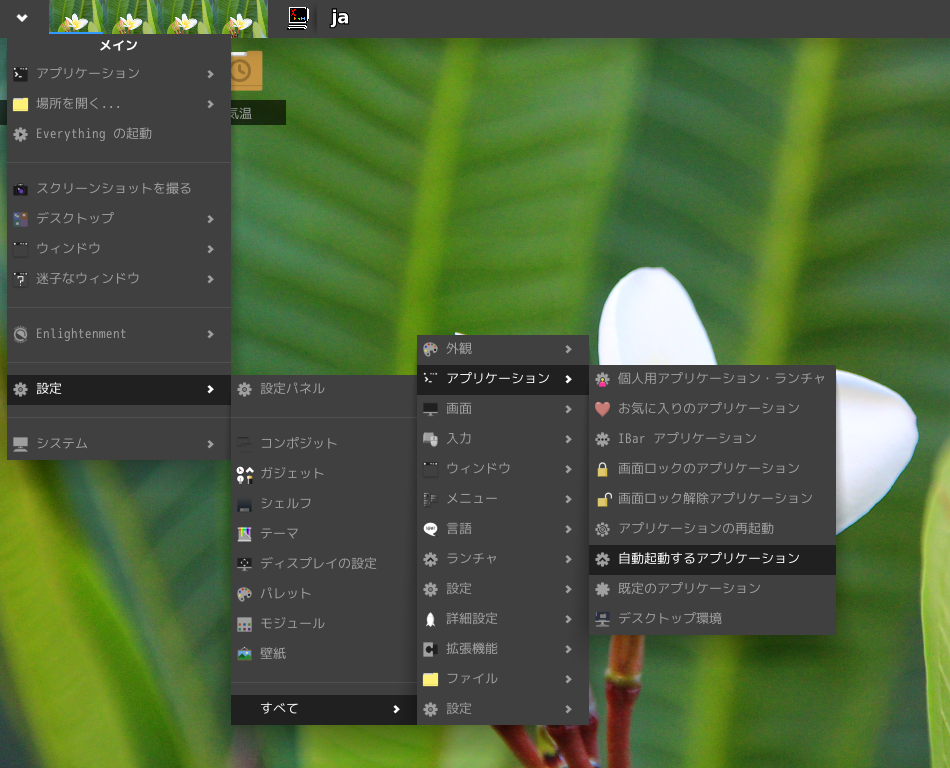Click the terminal icon beside main menu アプリケーション
The image size is (950, 768).
[x=21, y=74]
